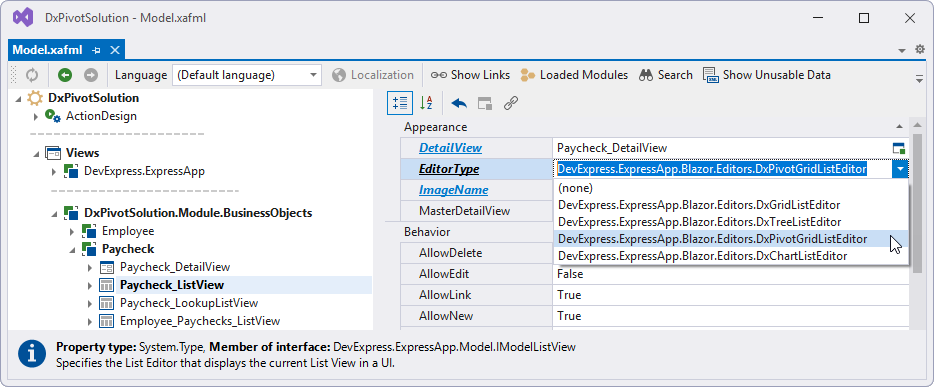Expand the Employee_Paychecks_ListView node
This screenshot has height=387, width=934.
(90, 321)
